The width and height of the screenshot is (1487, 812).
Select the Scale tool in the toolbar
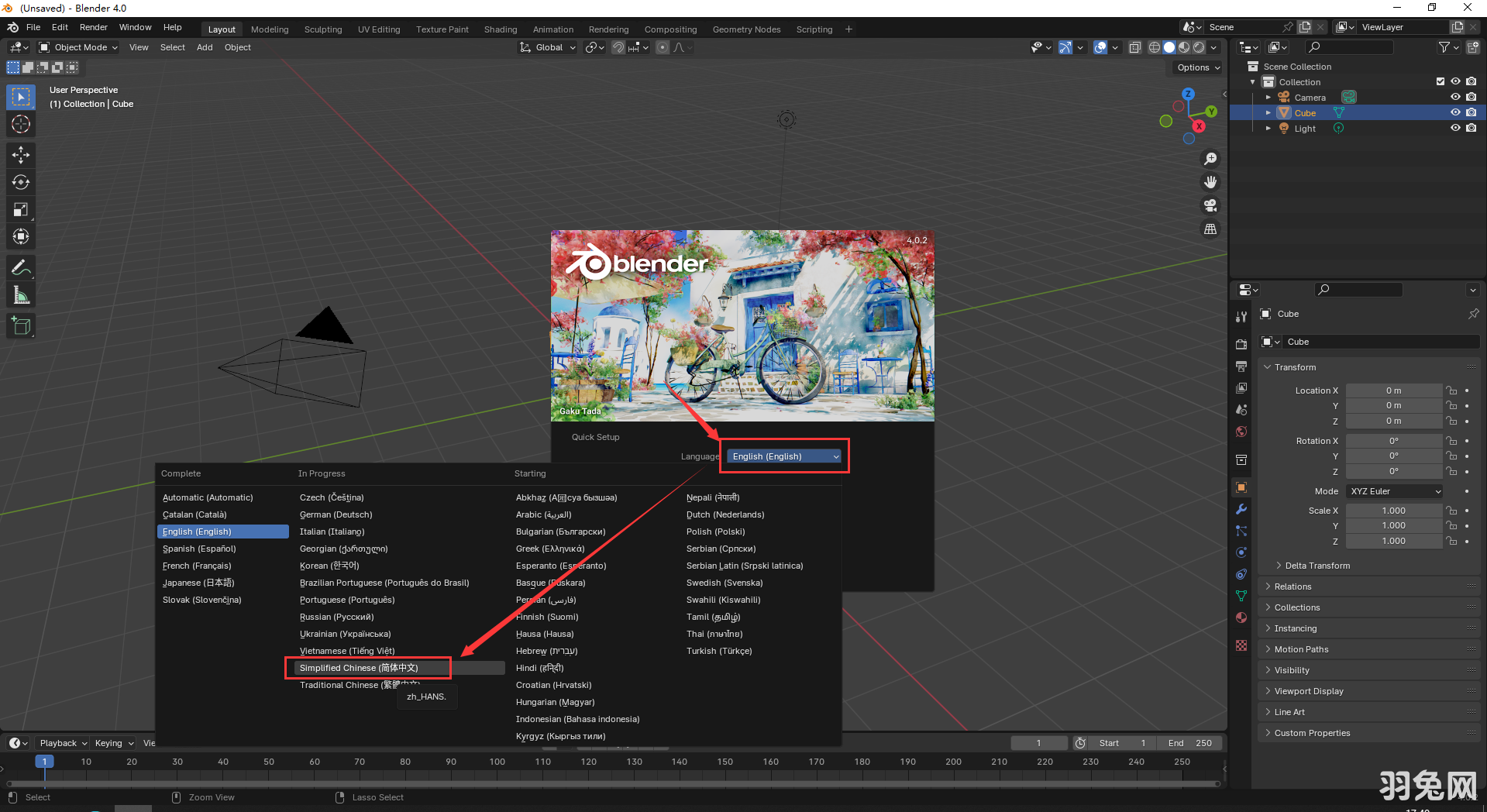[x=20, y=209]
